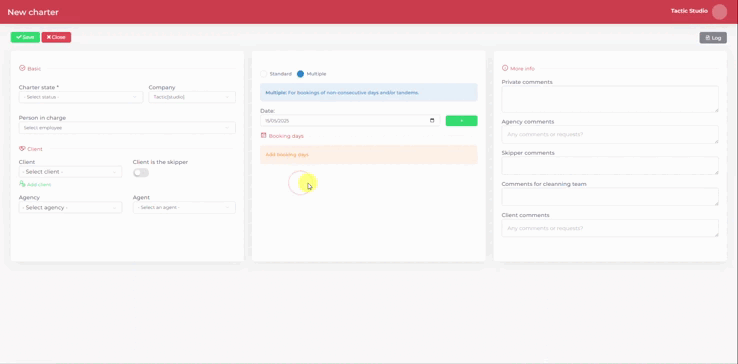Select the Multiple radio button
This screenshot has height=364, width=738.
point(300,74)
